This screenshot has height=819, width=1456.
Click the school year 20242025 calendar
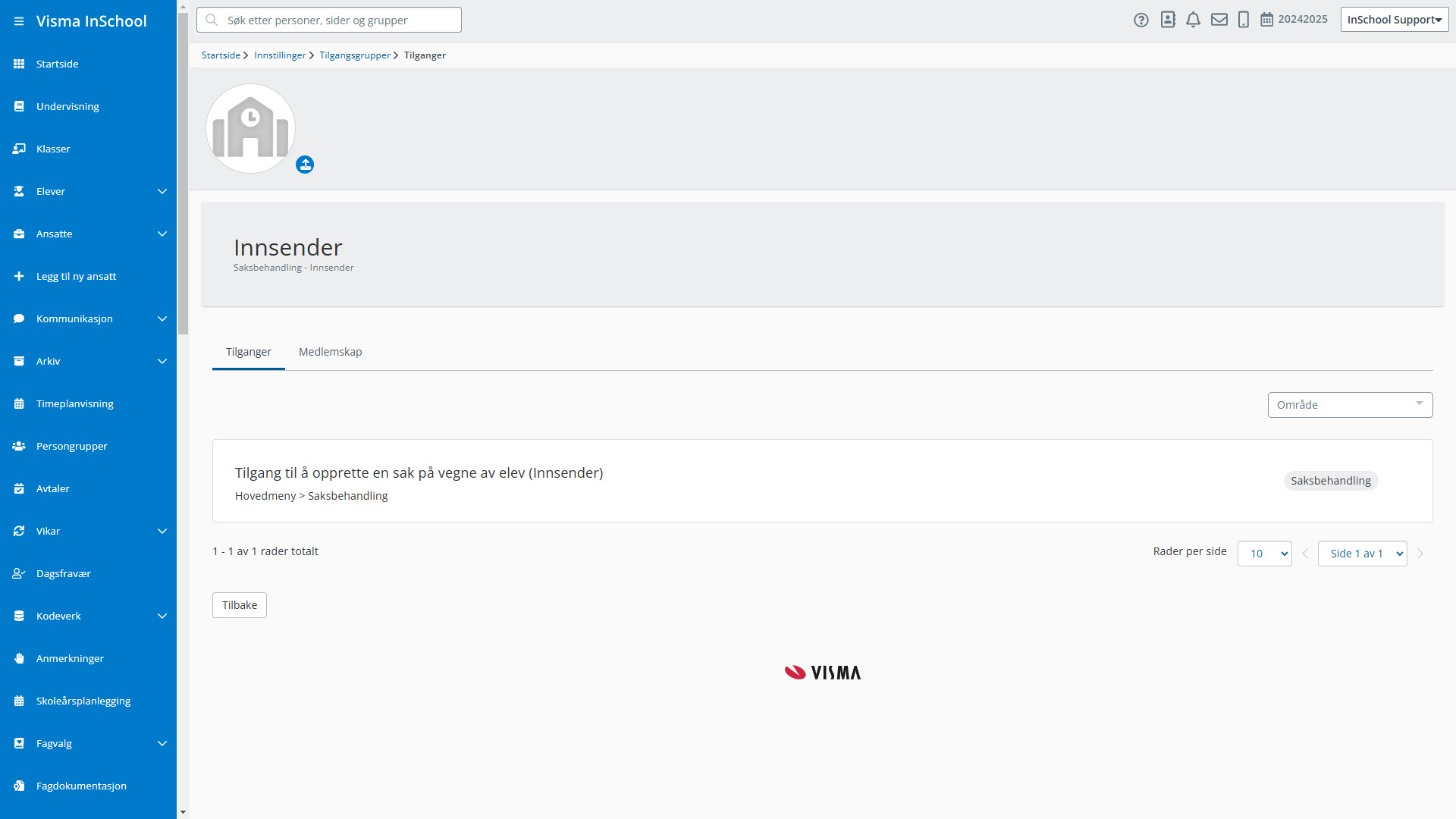click(x=1294, y=20)
